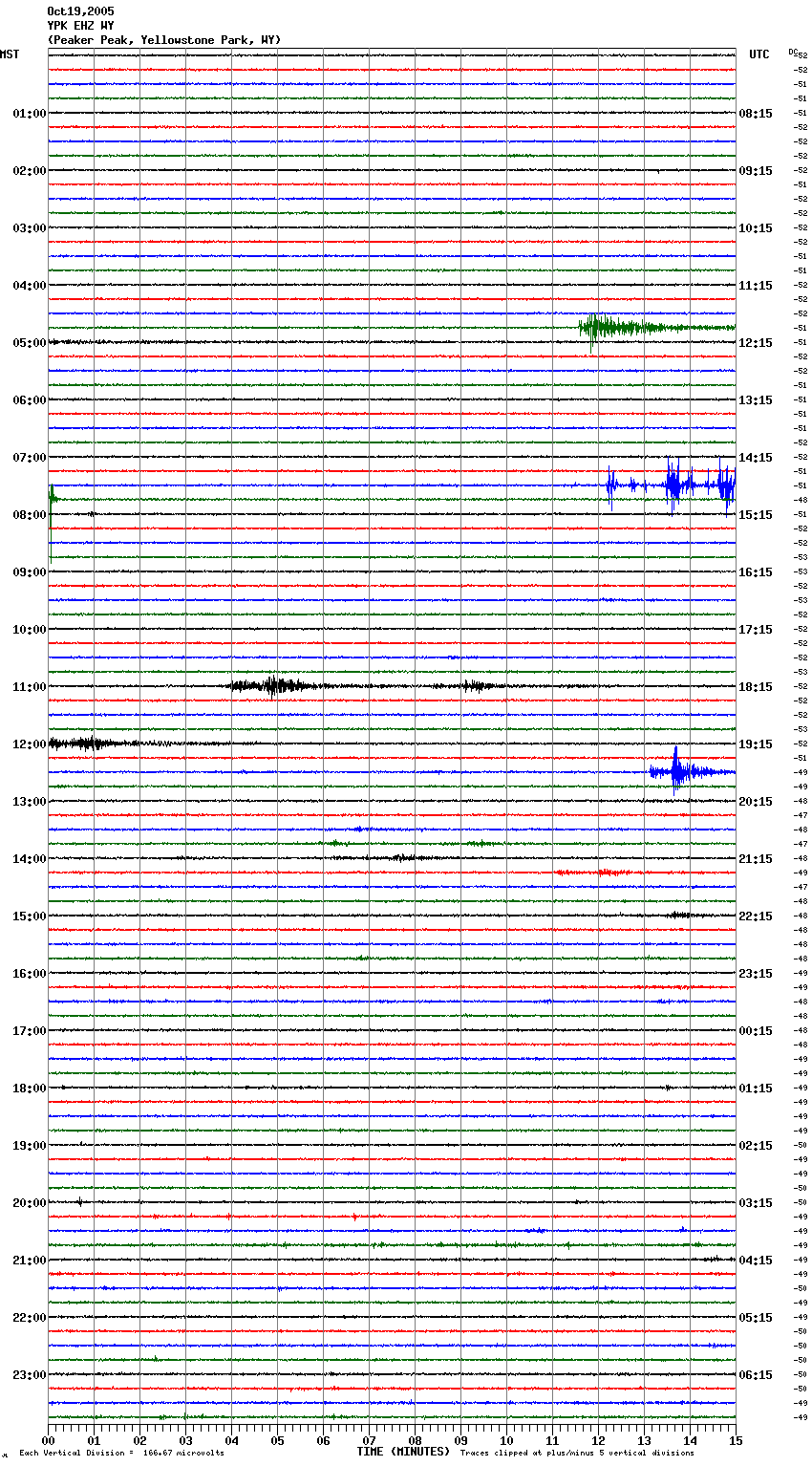Click the UTC axis header
The height and width of the screenshot is (1466, 812).
(759, 54)
